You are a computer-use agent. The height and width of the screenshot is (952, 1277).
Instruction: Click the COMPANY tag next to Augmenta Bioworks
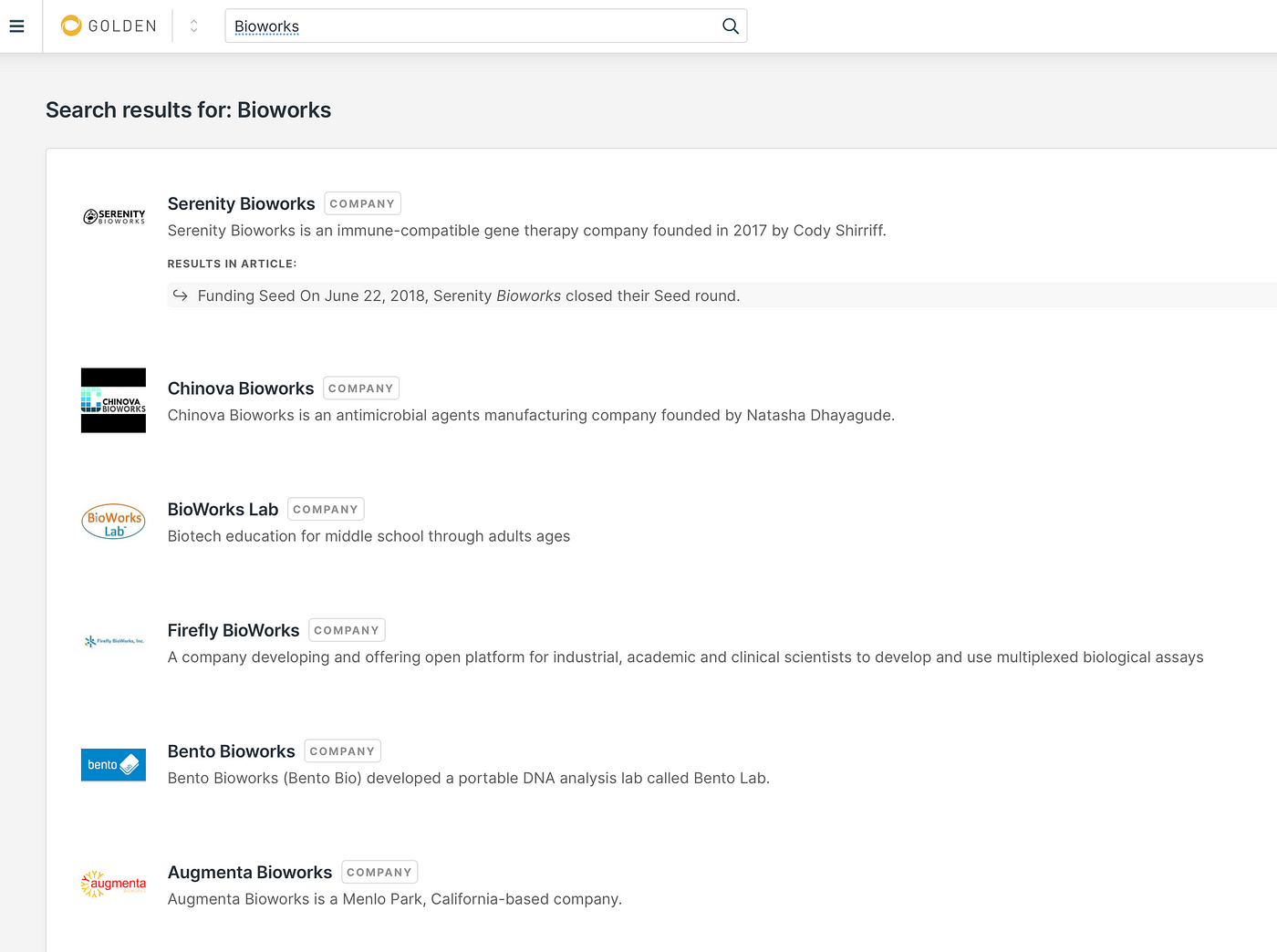point(379,872)
